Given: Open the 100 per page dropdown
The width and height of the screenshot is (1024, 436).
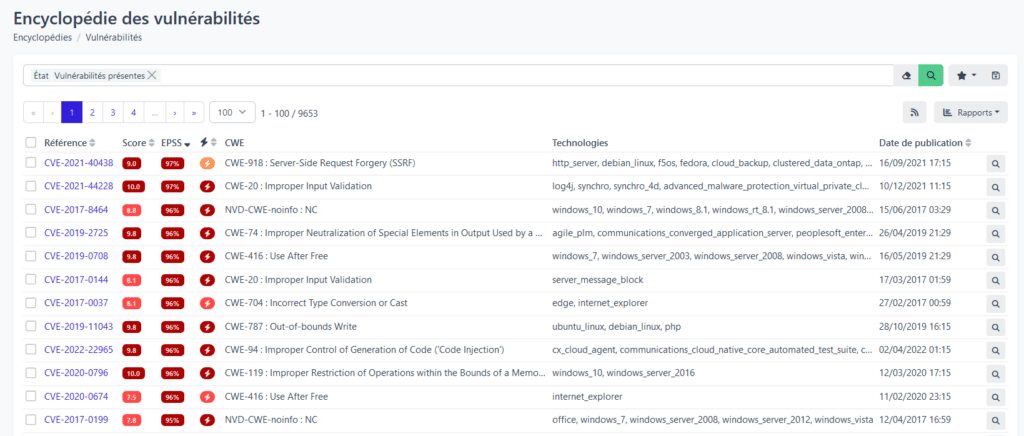Looking at the screenshot, I should (232, 112).
